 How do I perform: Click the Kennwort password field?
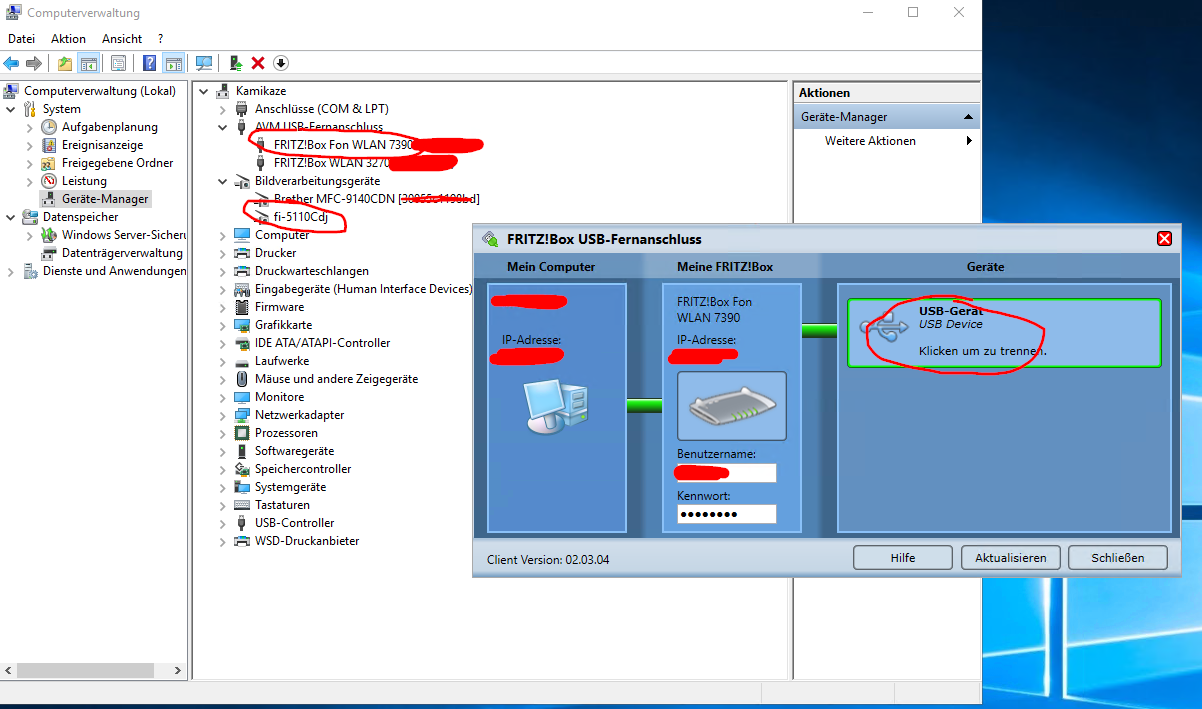coord(727,514)
